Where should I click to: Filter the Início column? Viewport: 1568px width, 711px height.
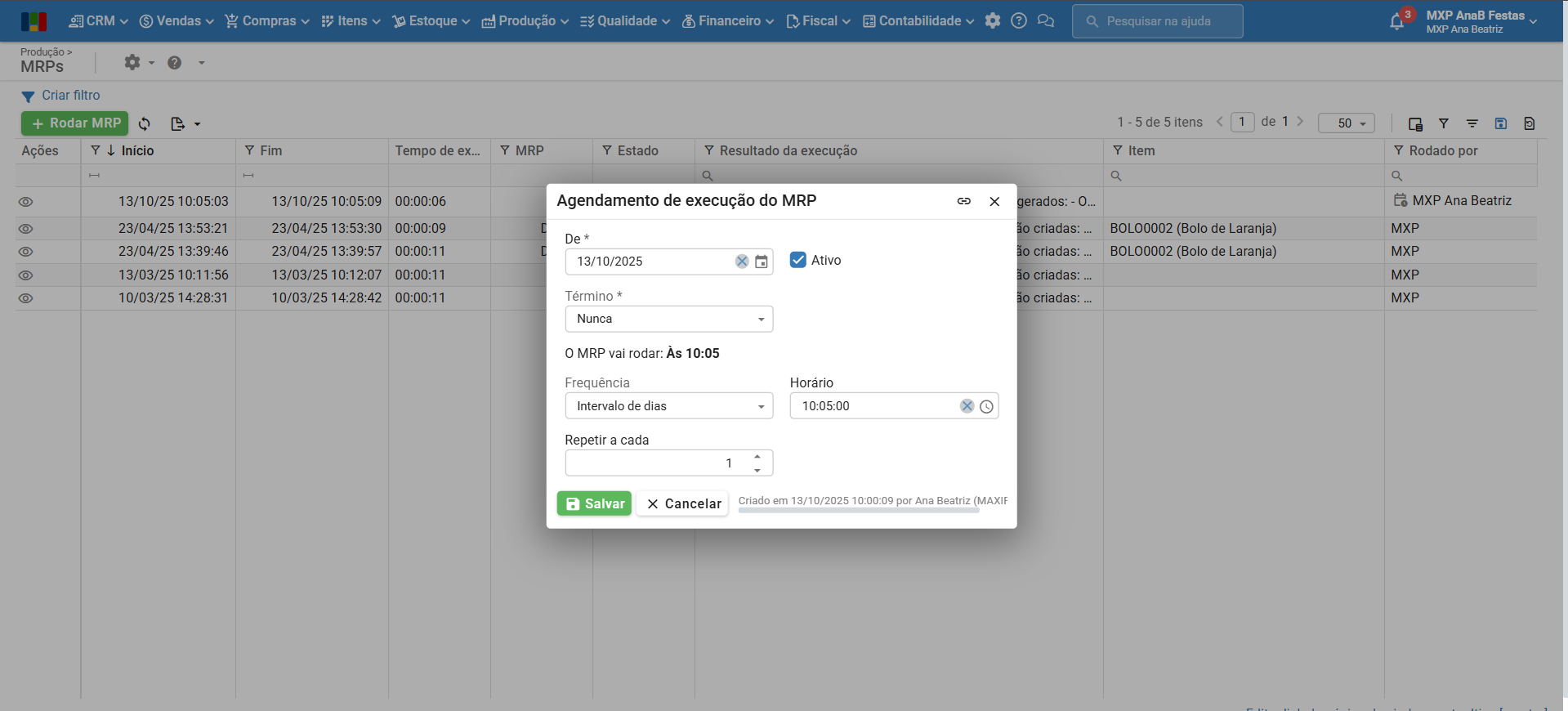pos(96,150)
